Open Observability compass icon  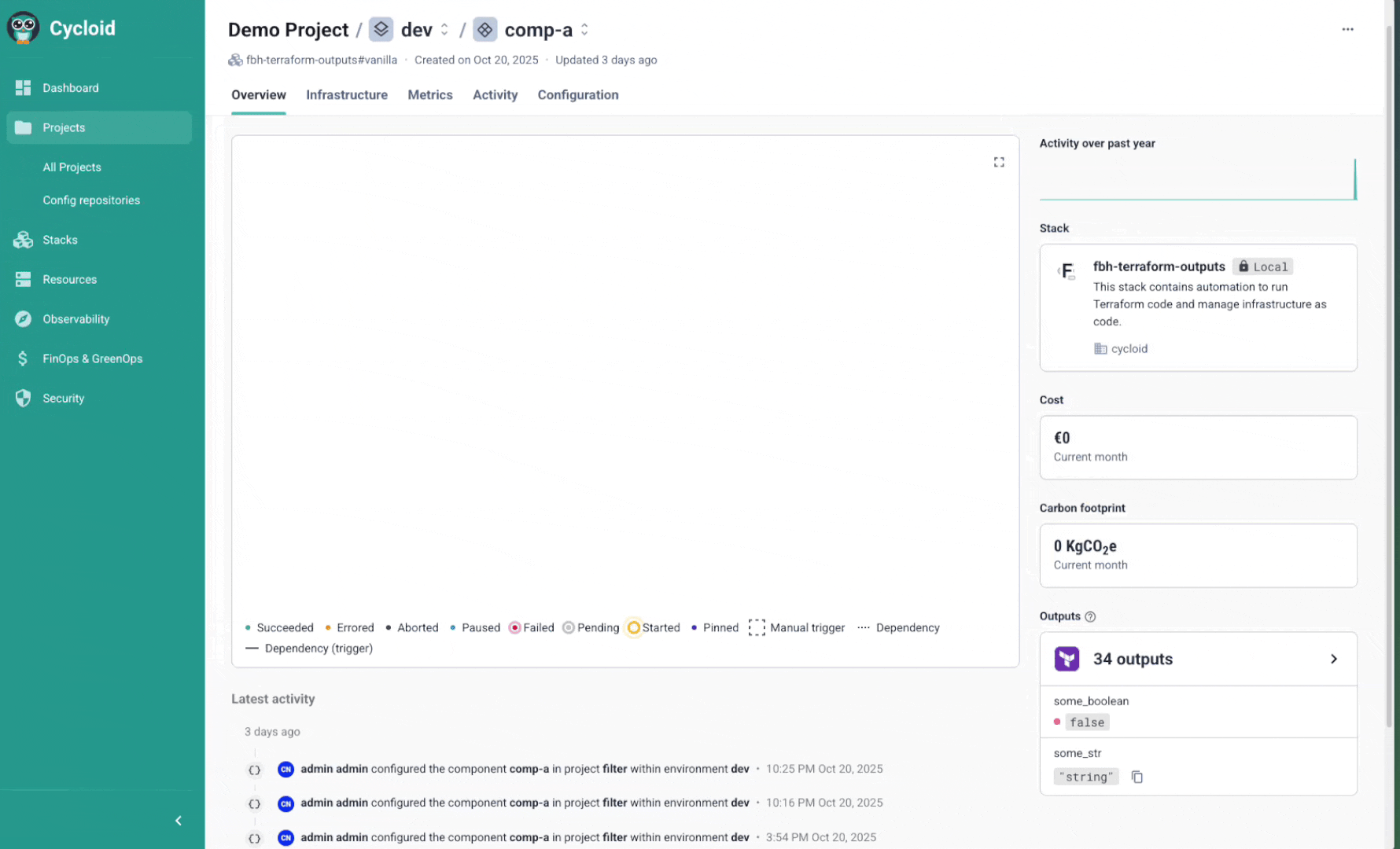23,319
